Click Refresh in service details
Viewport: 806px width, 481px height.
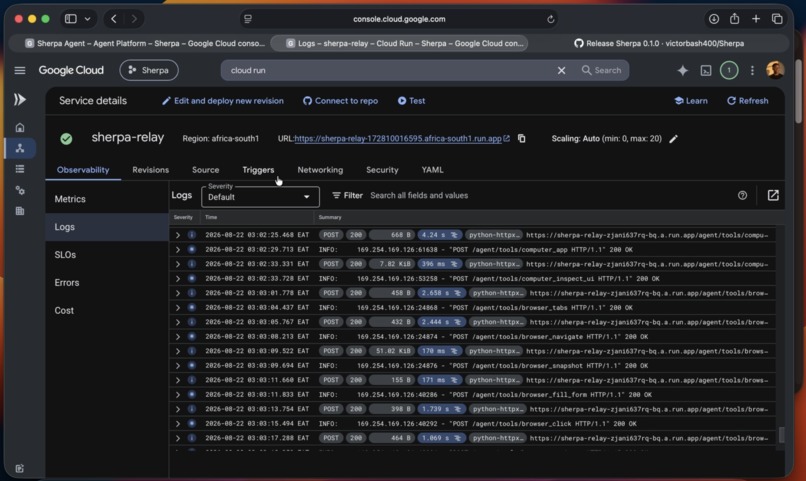(747, 101)
